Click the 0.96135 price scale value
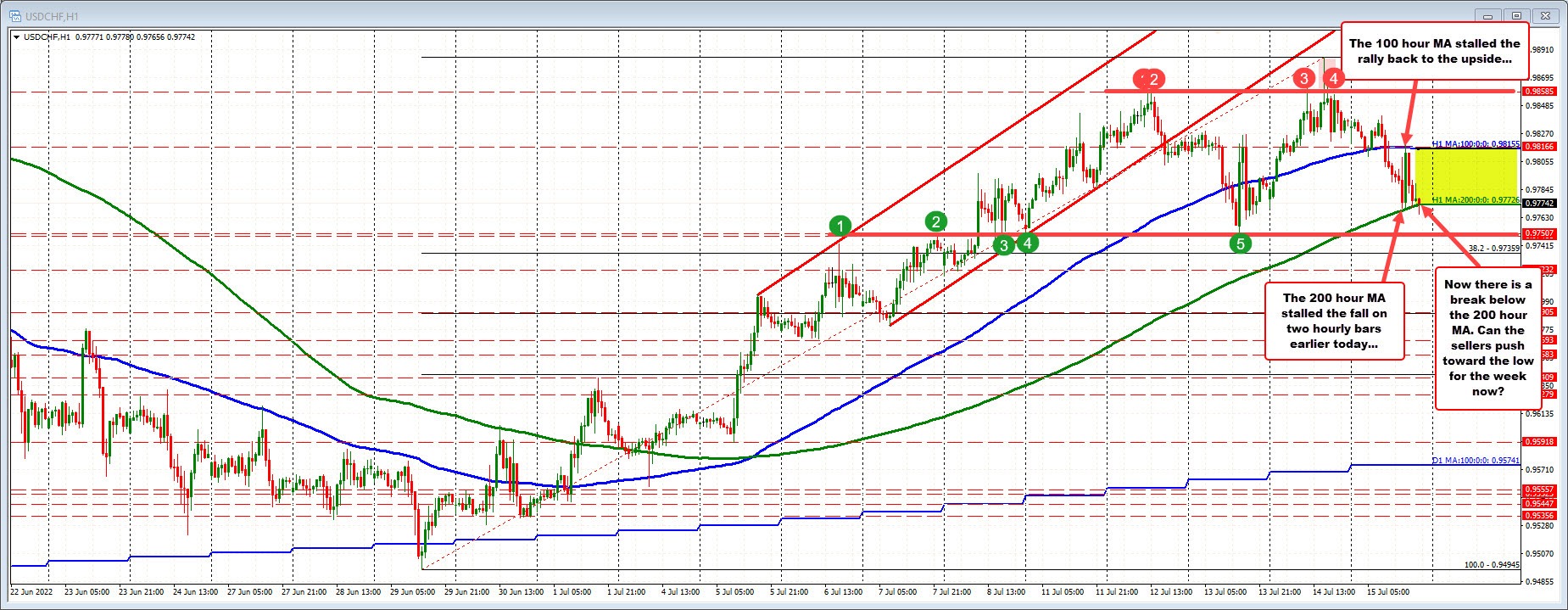Image resolution: width=1568 pixels, height=610 pixels. pos(1541,413)
